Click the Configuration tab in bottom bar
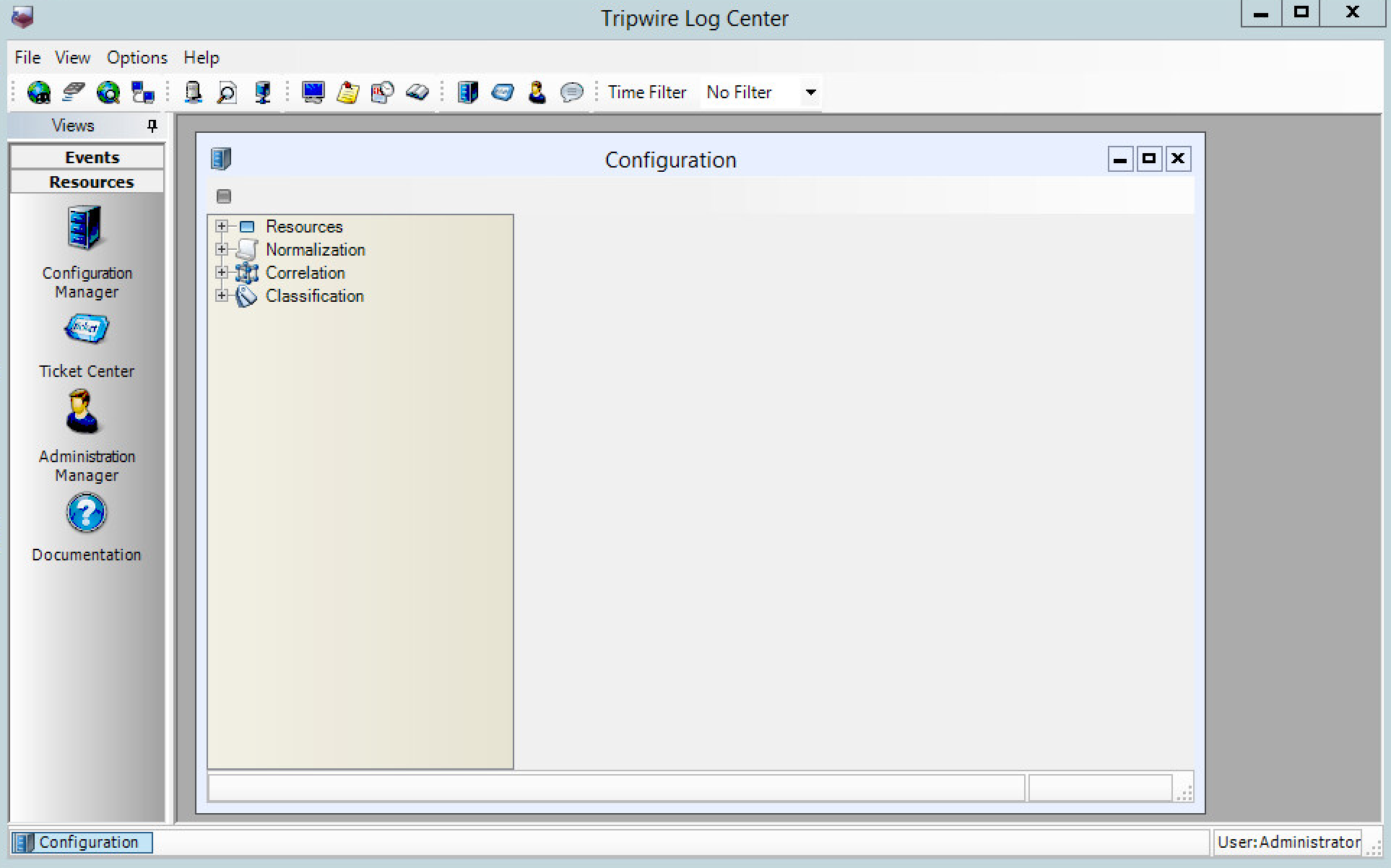This screenshot has width=1391, height=868. [x=82, y=842]
